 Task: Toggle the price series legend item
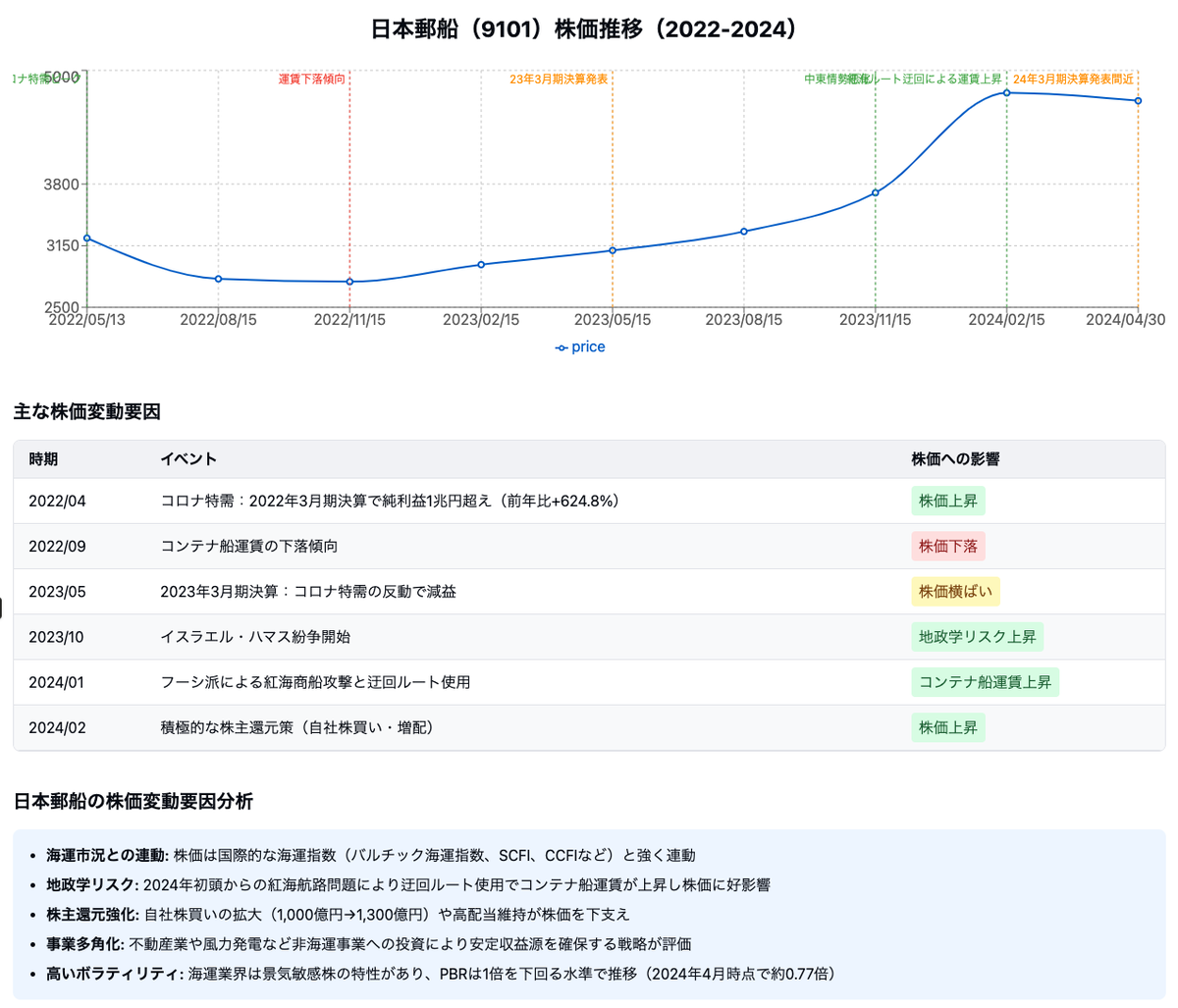[x=580, y=346]
